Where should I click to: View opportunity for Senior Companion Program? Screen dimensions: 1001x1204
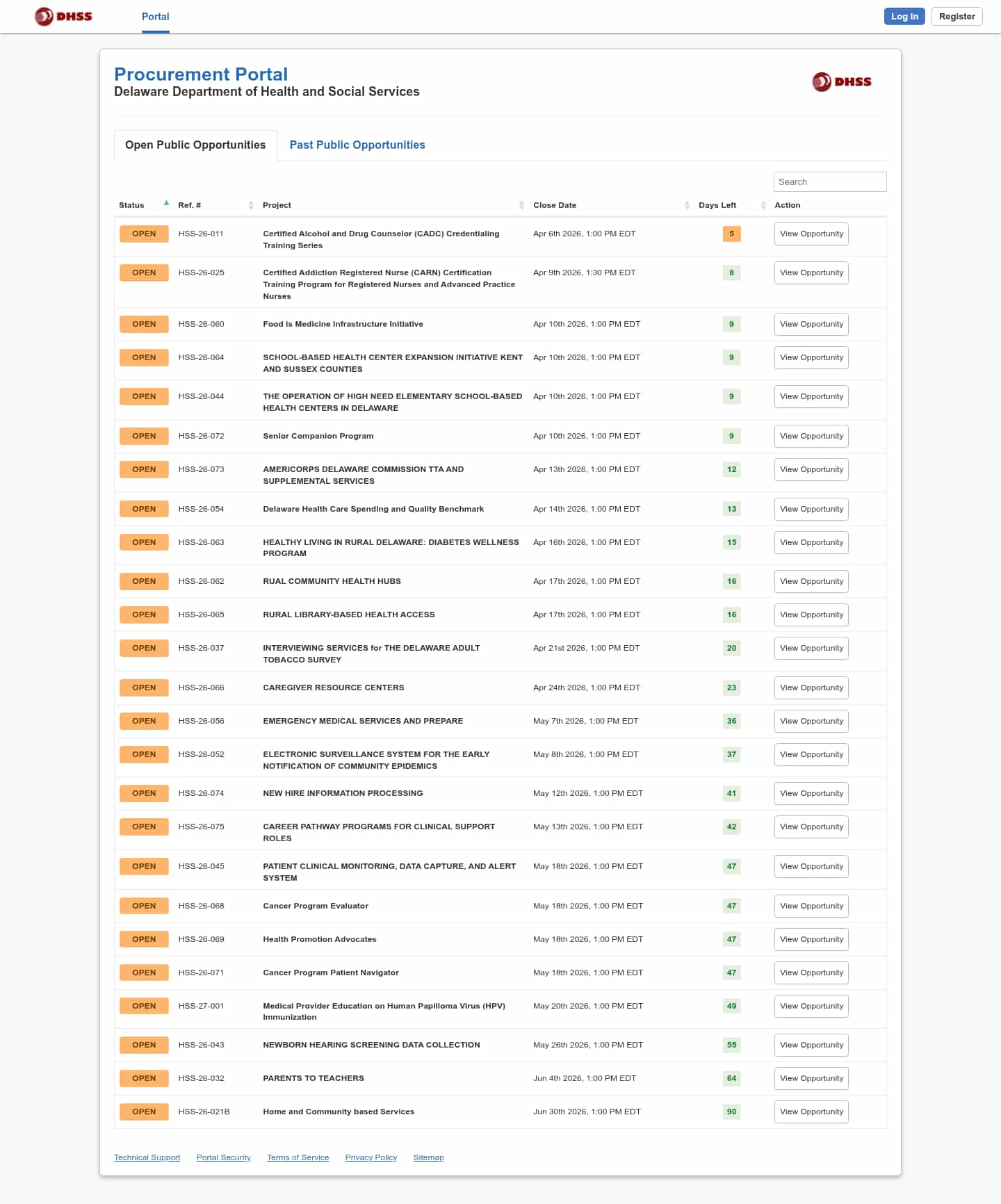tap(811, 436)
